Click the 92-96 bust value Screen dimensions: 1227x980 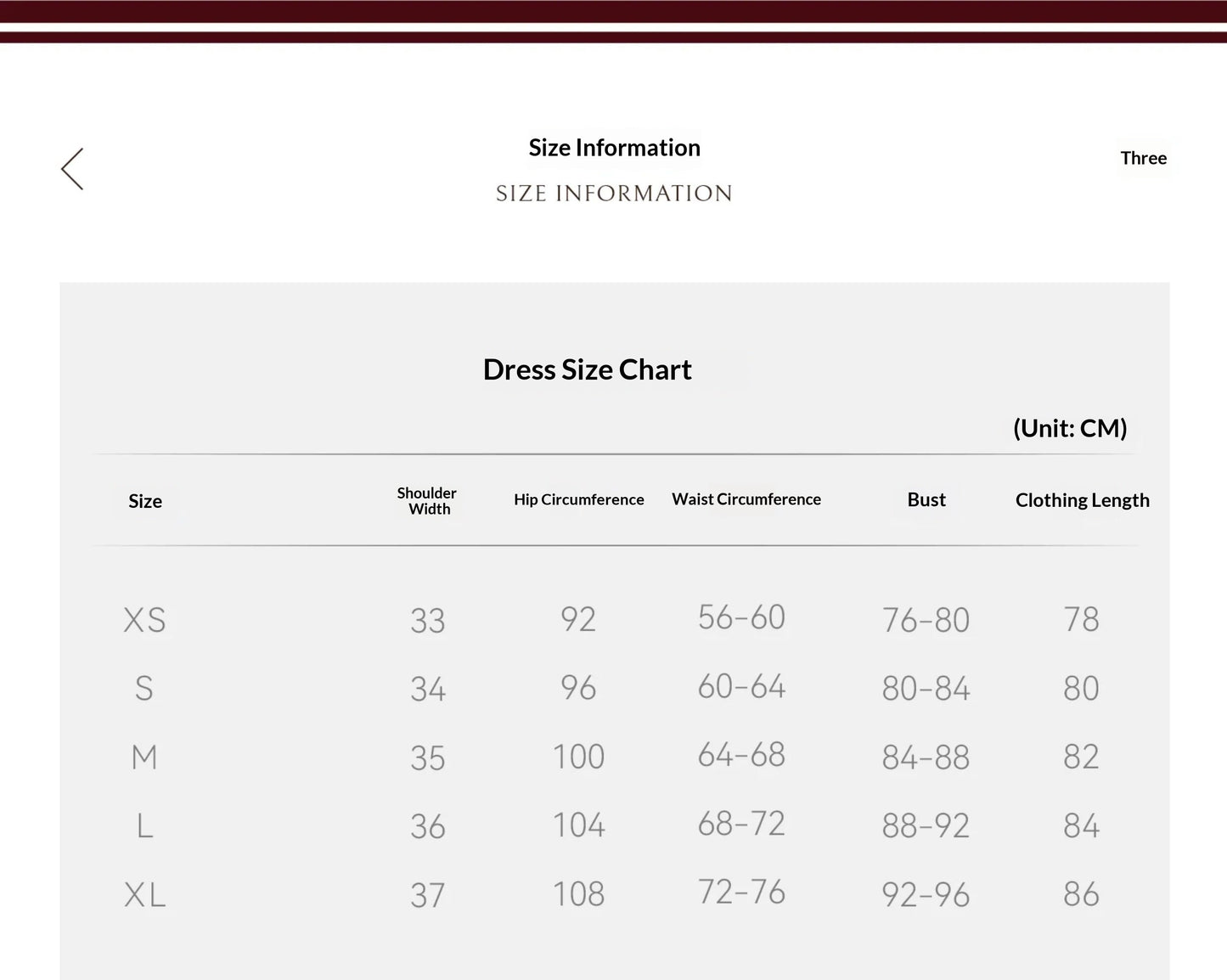click(926, 894)
